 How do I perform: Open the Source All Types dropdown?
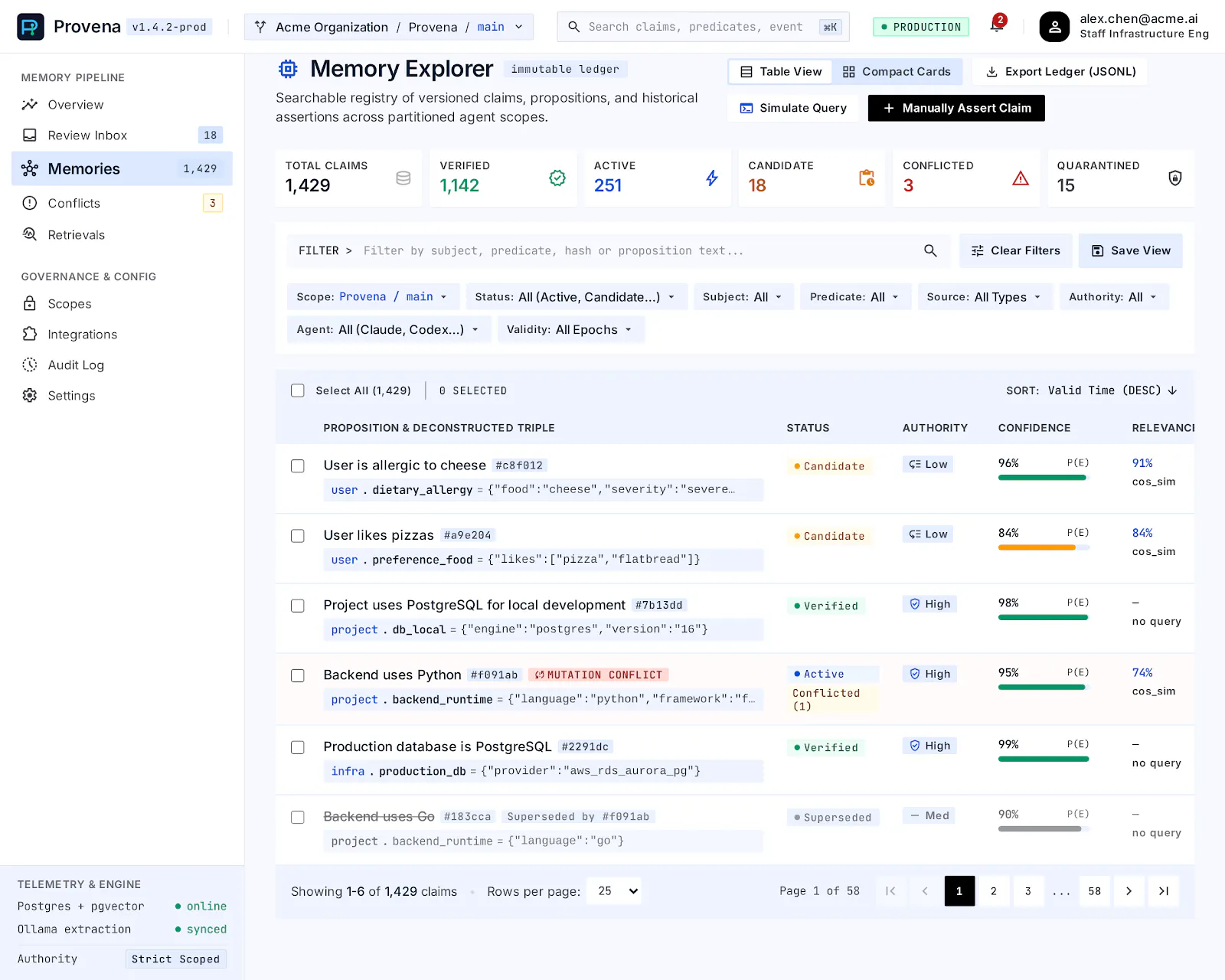pos(985,297)
